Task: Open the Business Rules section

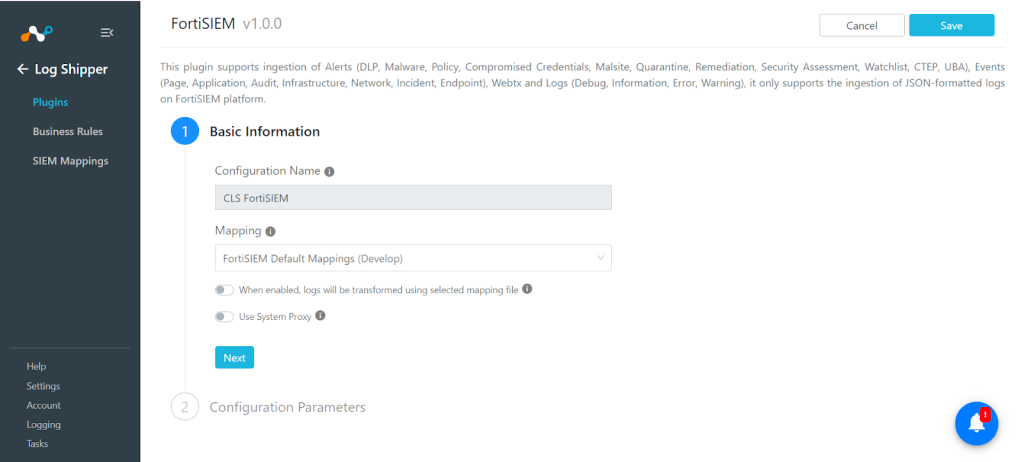Action: click(68, 131)
